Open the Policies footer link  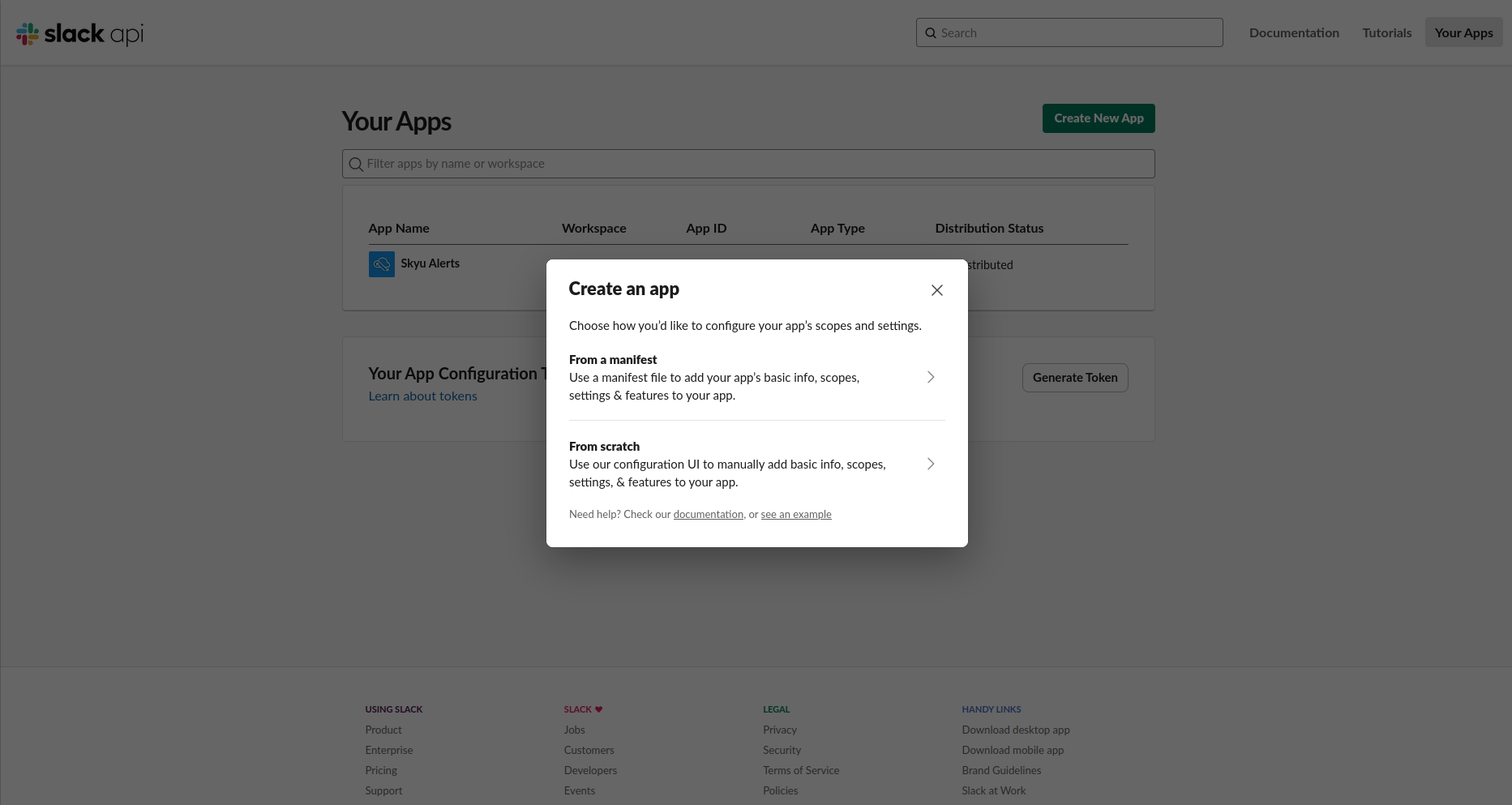click(780, 790)
